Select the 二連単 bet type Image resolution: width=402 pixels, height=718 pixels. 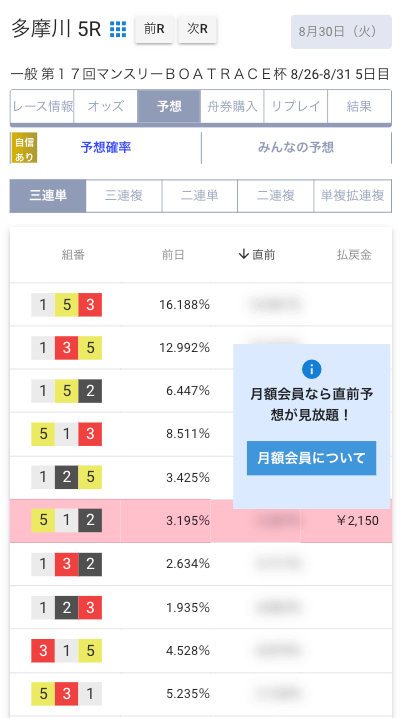point(200,196)
